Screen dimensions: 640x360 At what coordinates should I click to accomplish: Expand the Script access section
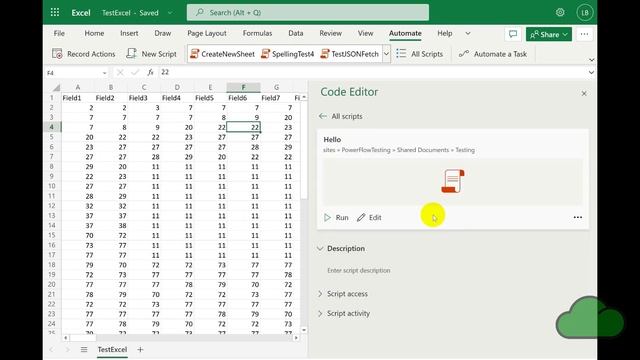320,294
